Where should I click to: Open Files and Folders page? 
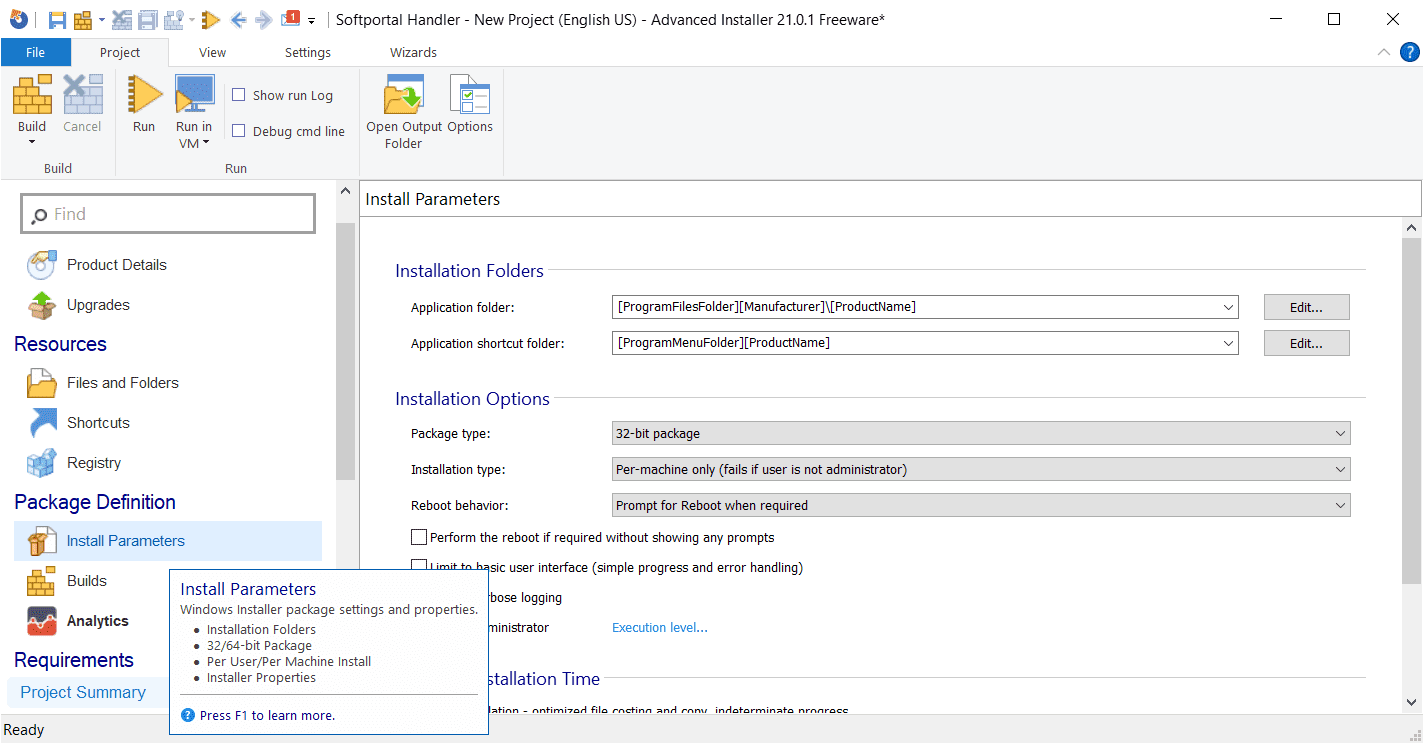(122, 383)
